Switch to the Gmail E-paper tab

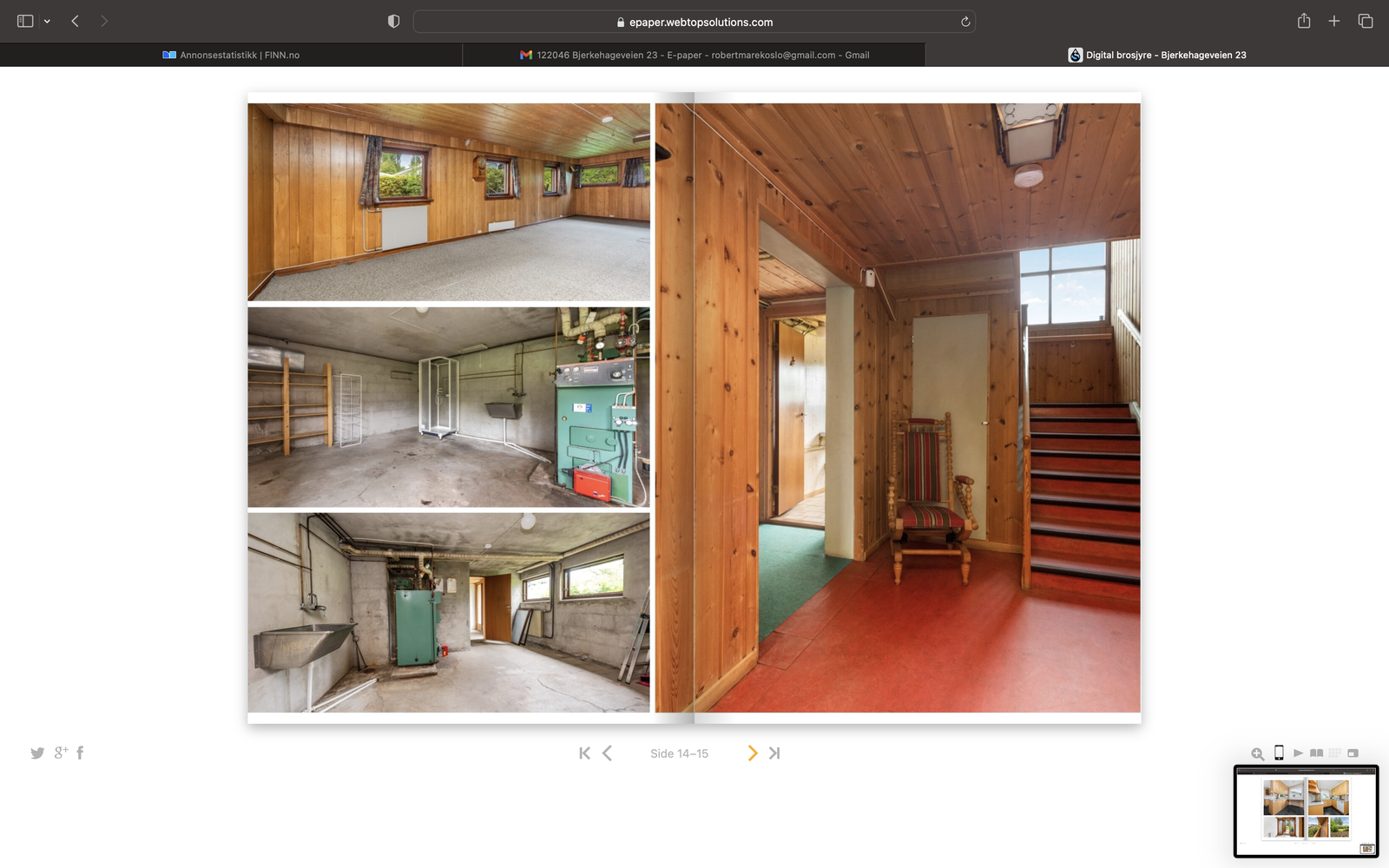click(x=694, y=55)
